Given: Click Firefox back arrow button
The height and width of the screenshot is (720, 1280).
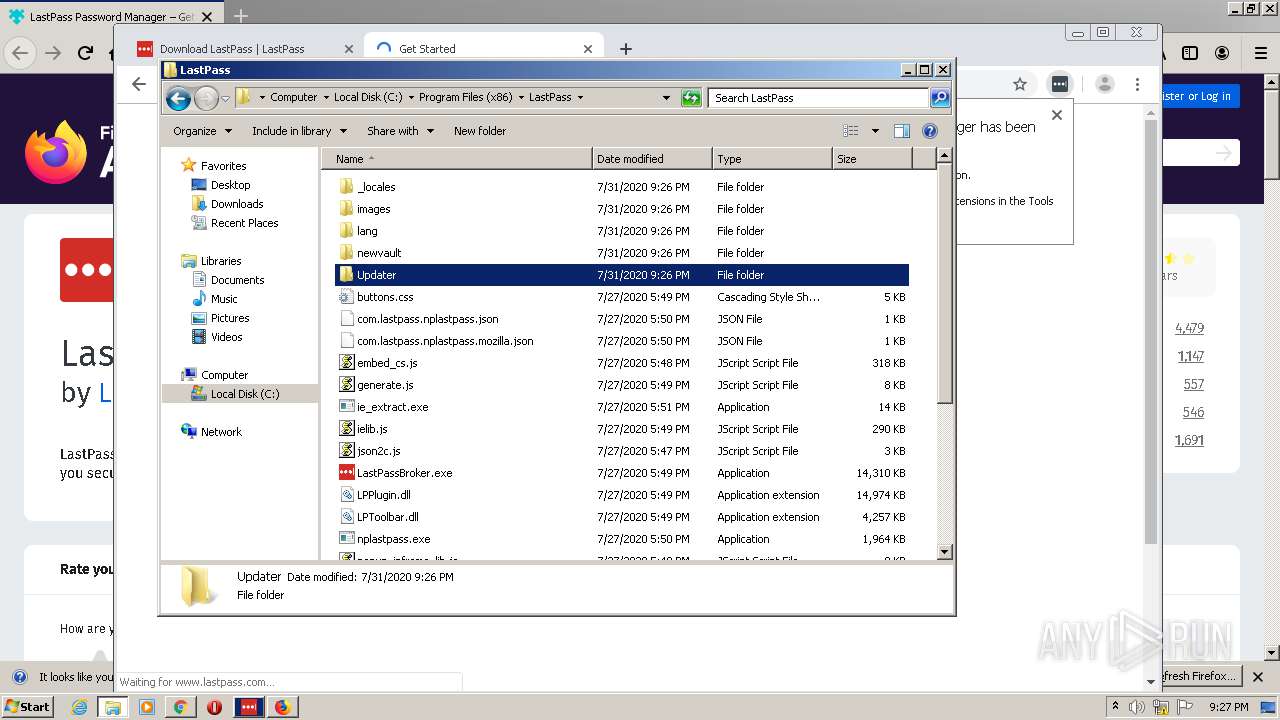Looking at the screenshot, I should [20, 53].
